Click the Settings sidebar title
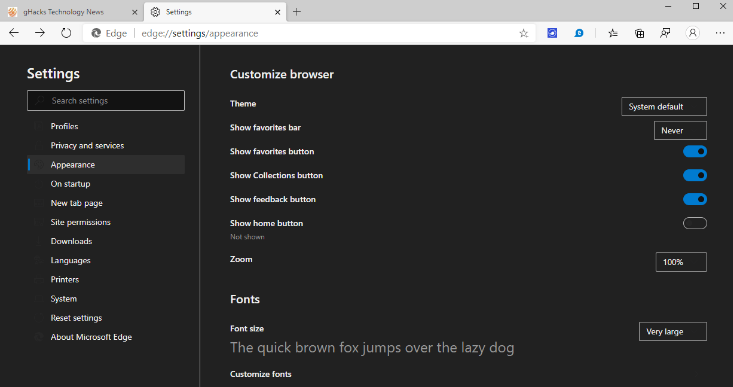 point(53,73)
